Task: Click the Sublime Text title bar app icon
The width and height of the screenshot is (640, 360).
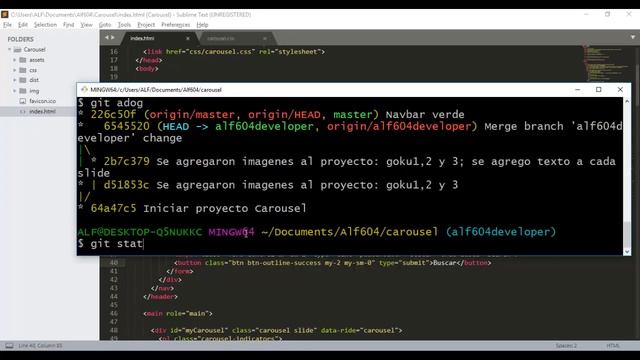Action: pos(4,14)
